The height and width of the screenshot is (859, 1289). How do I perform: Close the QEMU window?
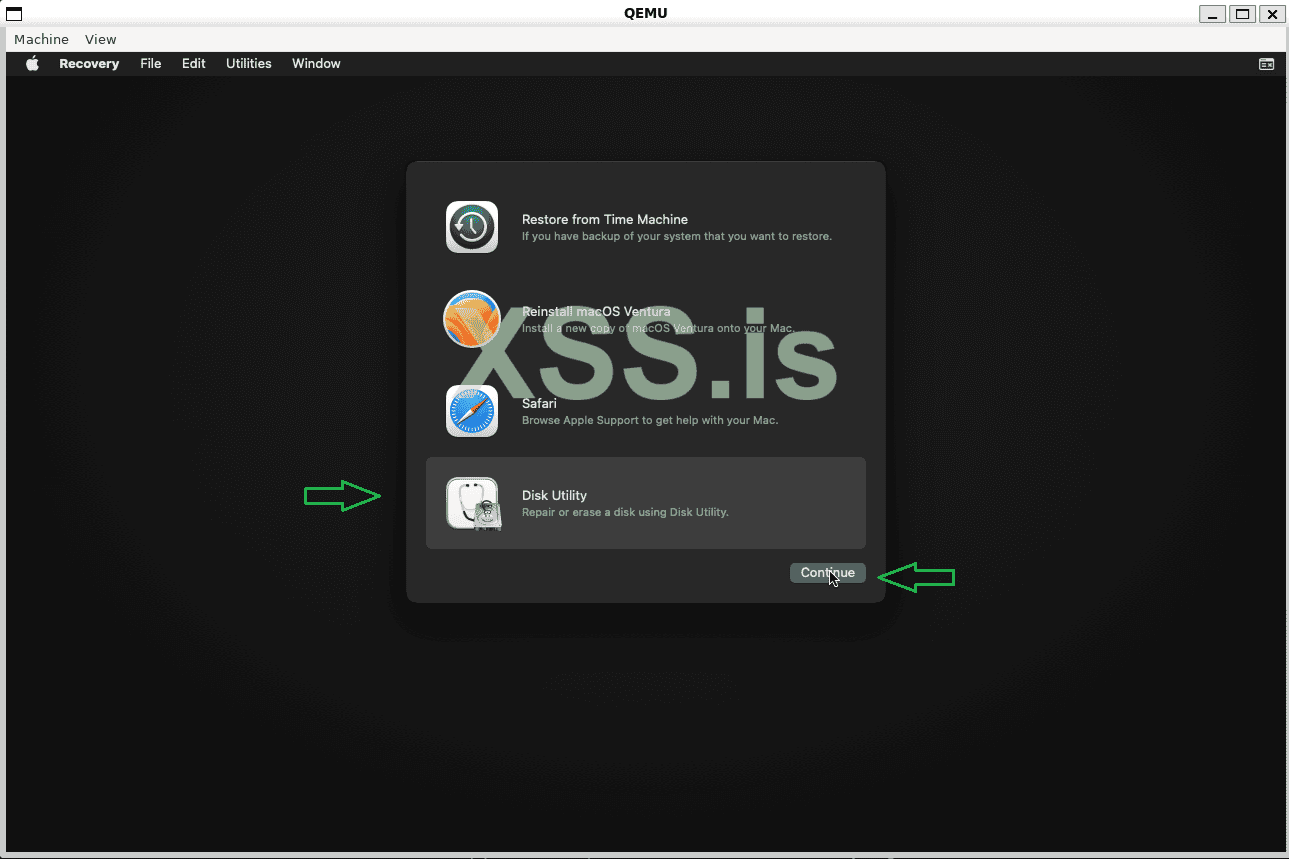pos(1272,14)
